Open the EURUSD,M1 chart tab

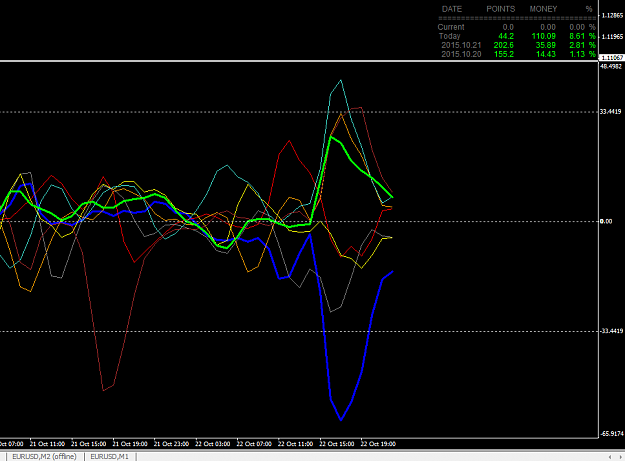click(110, 457)
